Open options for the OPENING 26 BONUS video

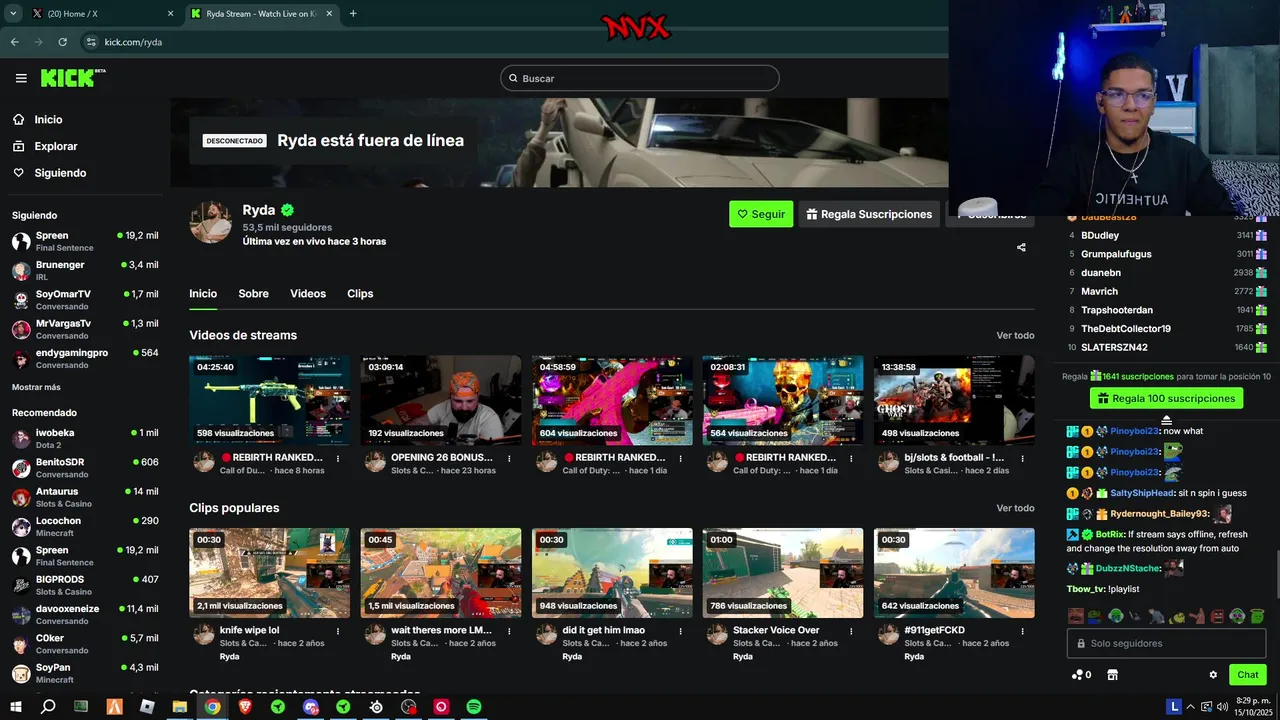click(509, 458)
